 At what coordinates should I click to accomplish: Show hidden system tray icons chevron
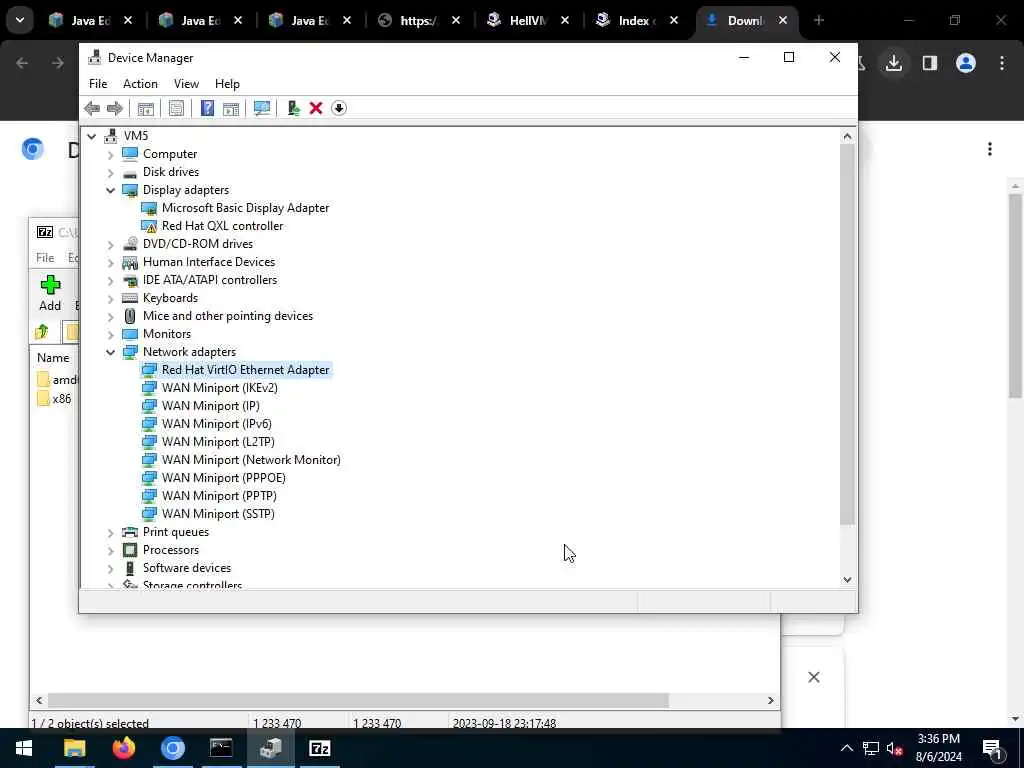click(846, 749)
